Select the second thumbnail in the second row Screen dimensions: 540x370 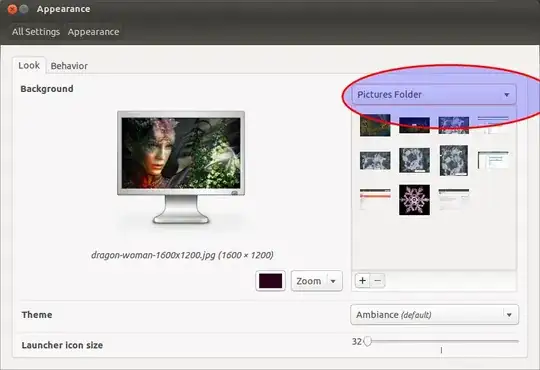click(414, 160)
